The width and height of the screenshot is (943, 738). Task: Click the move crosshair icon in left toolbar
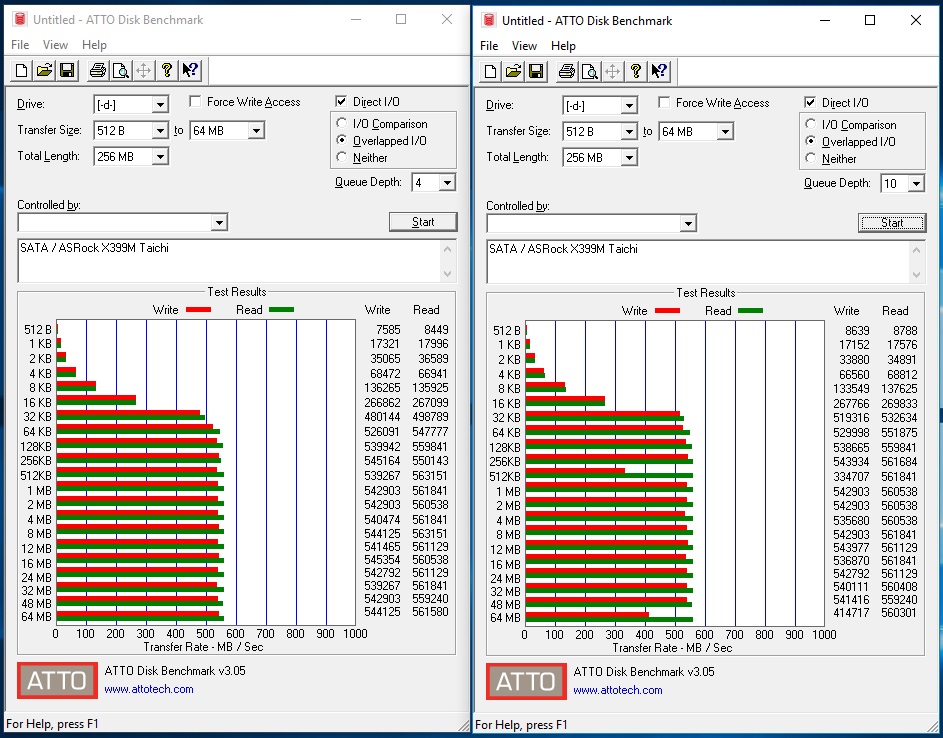(x=143, y=70)
